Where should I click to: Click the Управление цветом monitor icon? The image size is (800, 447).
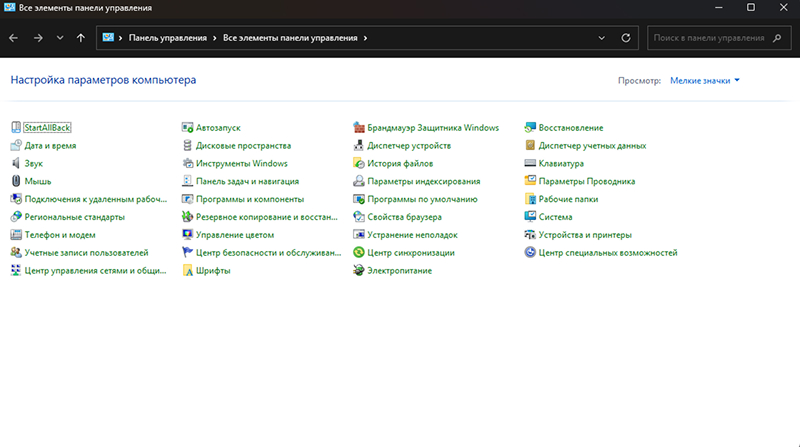(187, 235)
